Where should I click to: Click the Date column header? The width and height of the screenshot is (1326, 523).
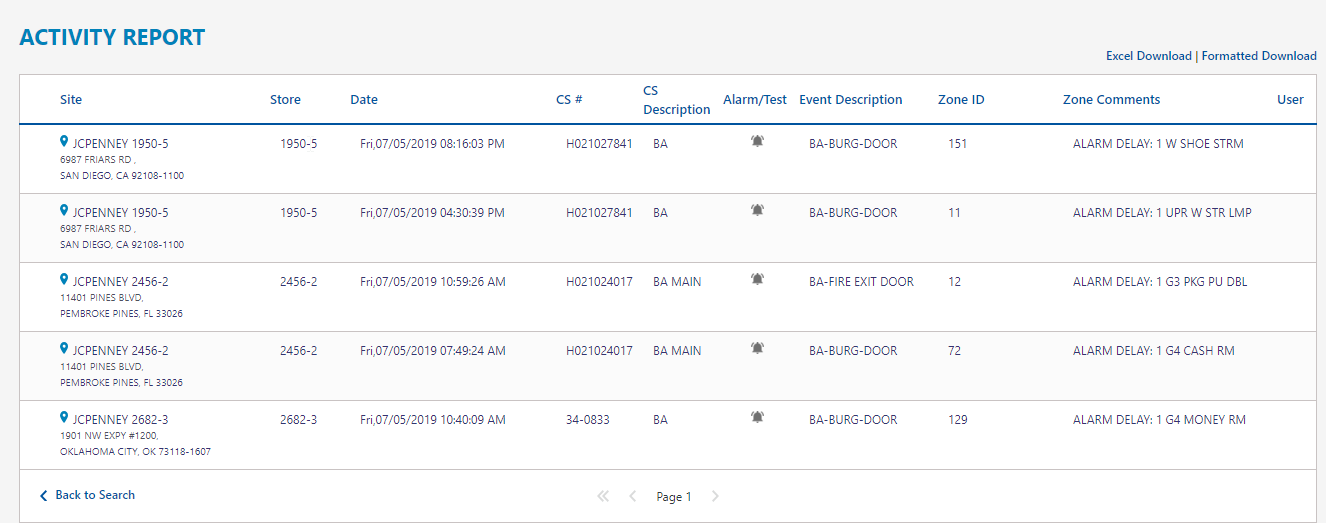(364, 100)
